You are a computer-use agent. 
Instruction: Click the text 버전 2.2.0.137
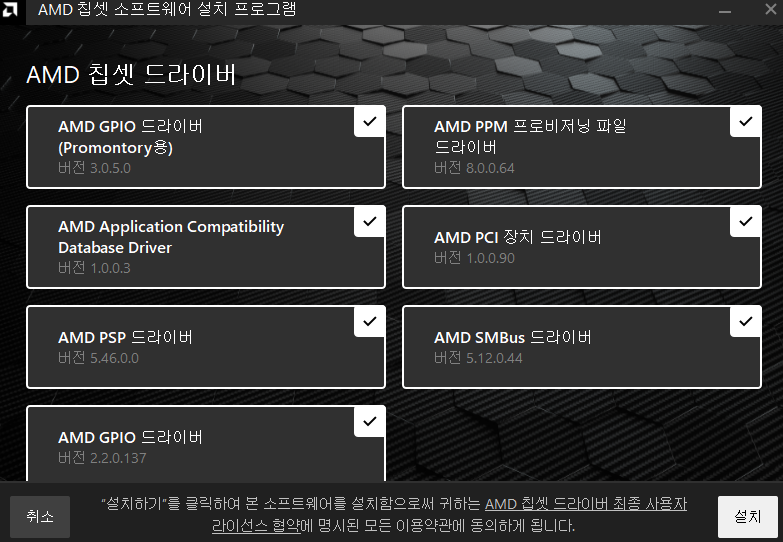click(x=102, y=458)
